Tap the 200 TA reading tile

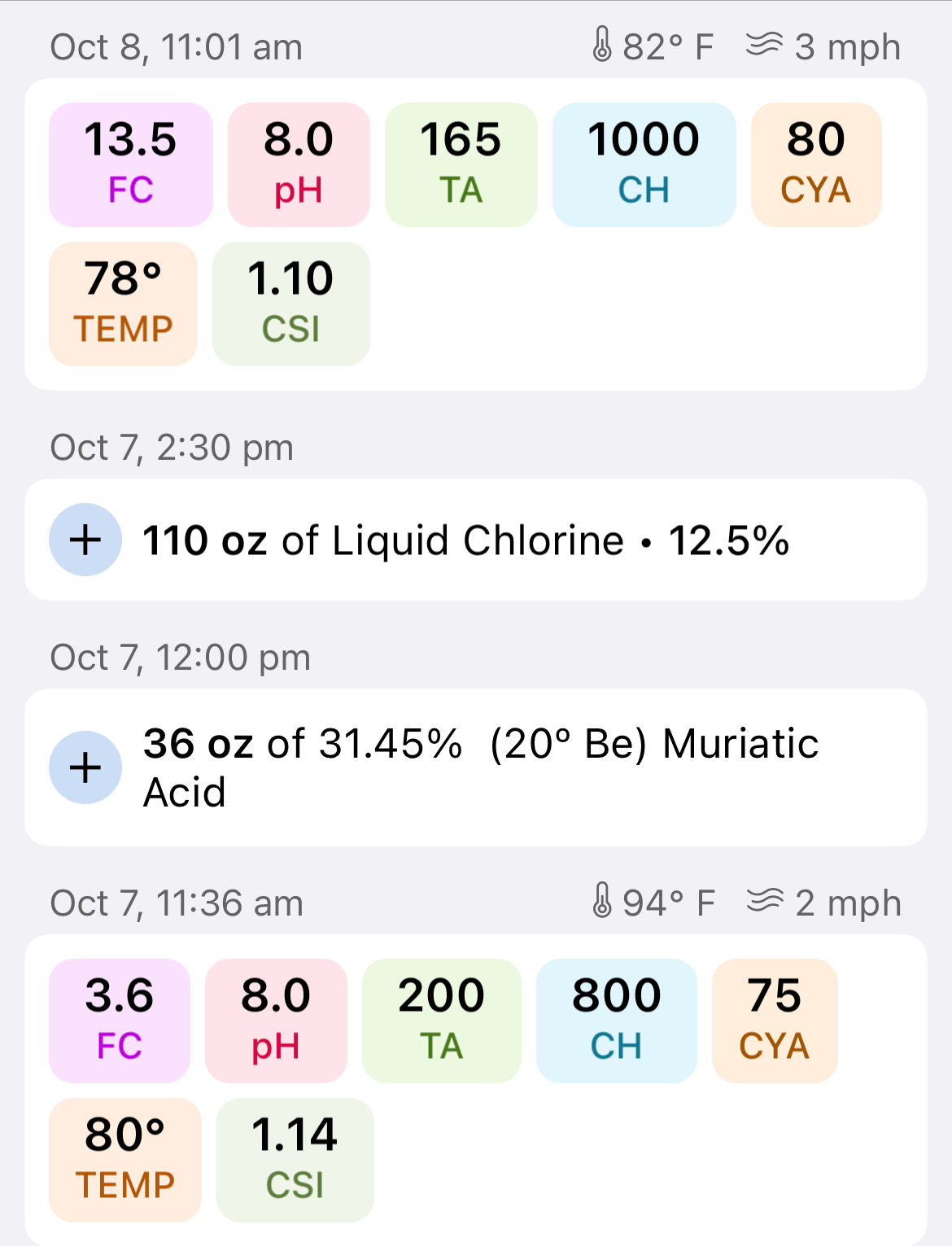pyautogui.click(x=441, y=1021)
